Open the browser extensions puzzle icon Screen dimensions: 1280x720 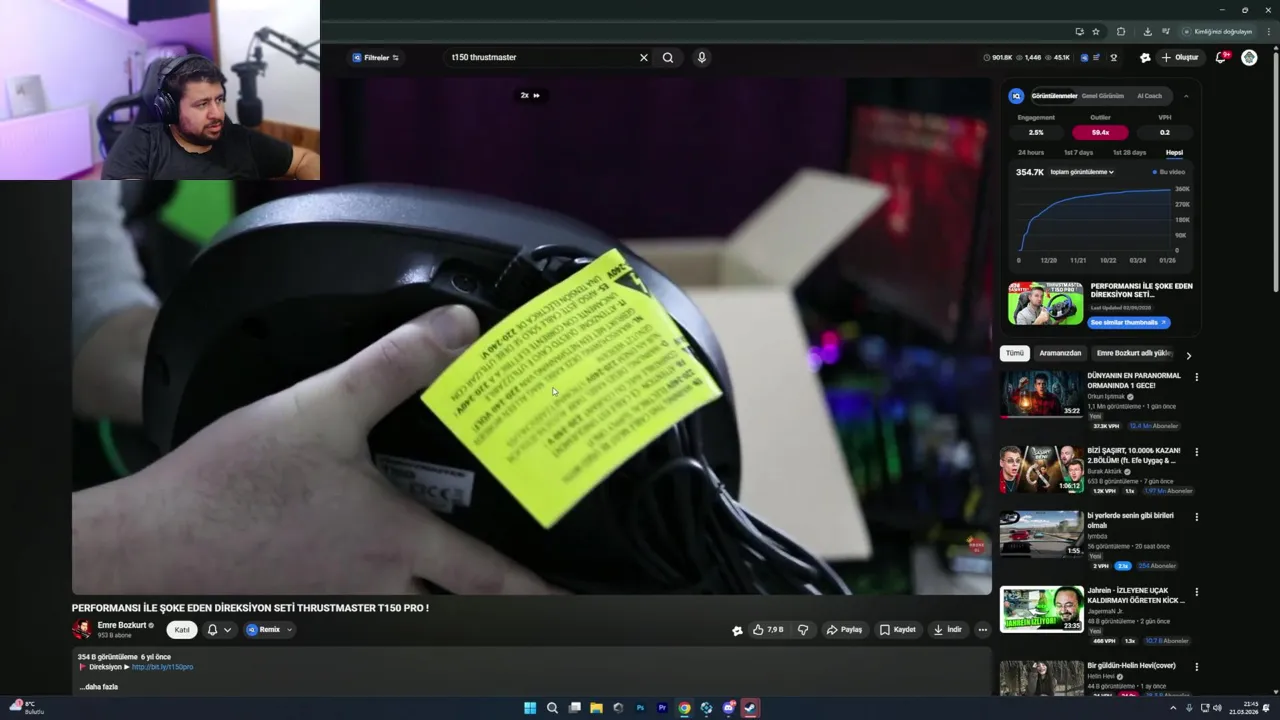click(1121, 32)
